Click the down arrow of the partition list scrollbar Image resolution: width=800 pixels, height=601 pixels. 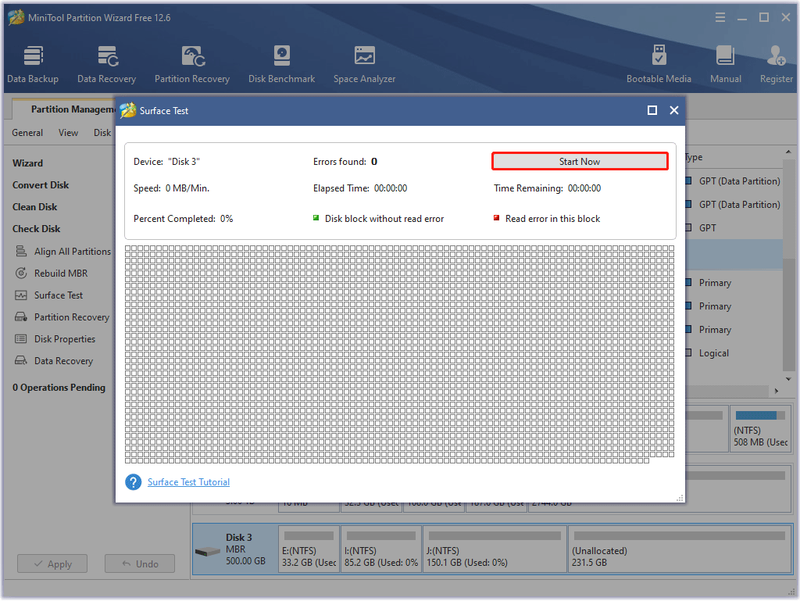point(788,379)
